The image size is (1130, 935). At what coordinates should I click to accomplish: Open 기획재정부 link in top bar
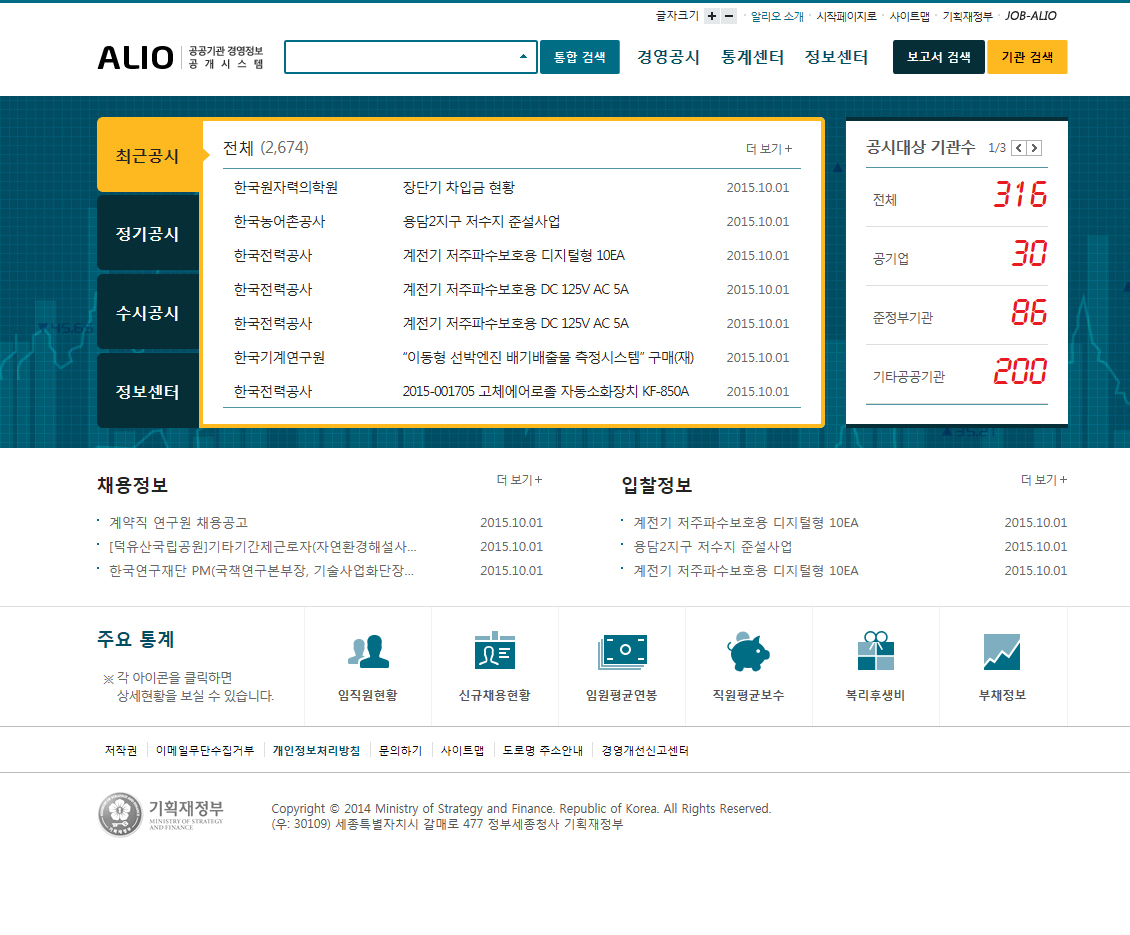coord(967,16)
